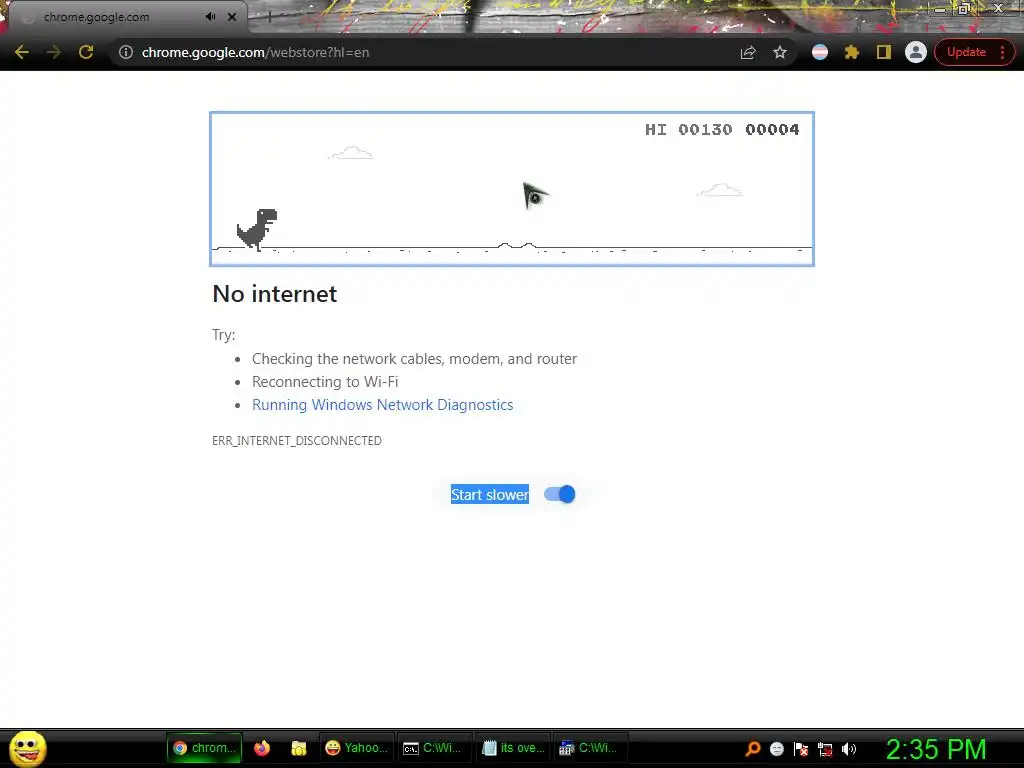The height and width of the screenshot is (768, 1024).
Task: Open the smiley face Start button
Action: (x=27, y=749)
